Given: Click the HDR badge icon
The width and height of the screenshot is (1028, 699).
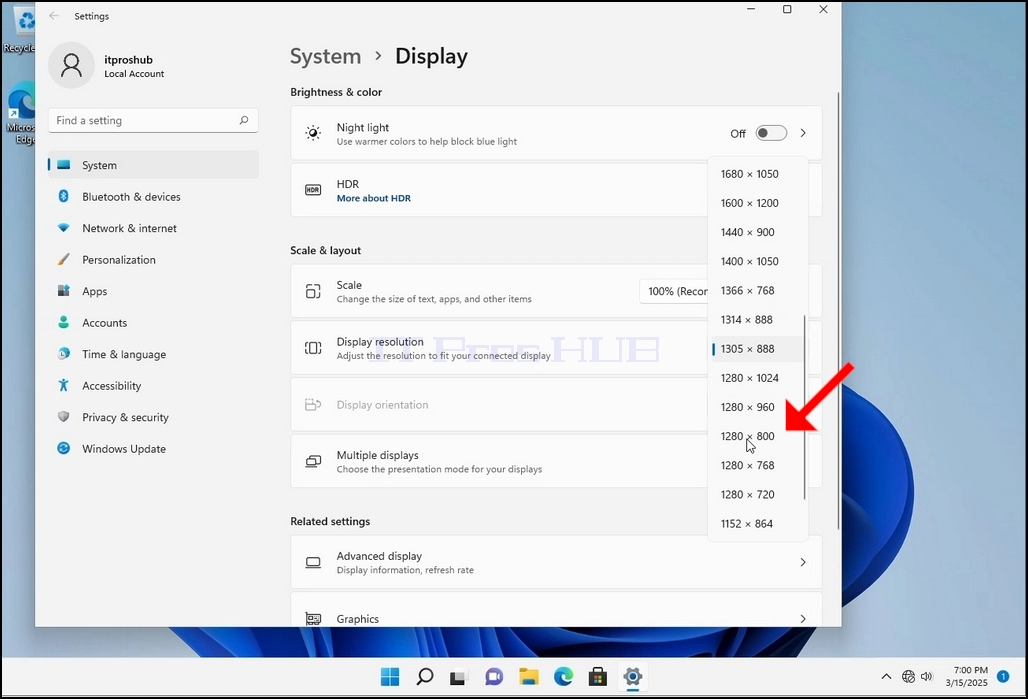Looking at the screenshot, I should tap(313, 190).
